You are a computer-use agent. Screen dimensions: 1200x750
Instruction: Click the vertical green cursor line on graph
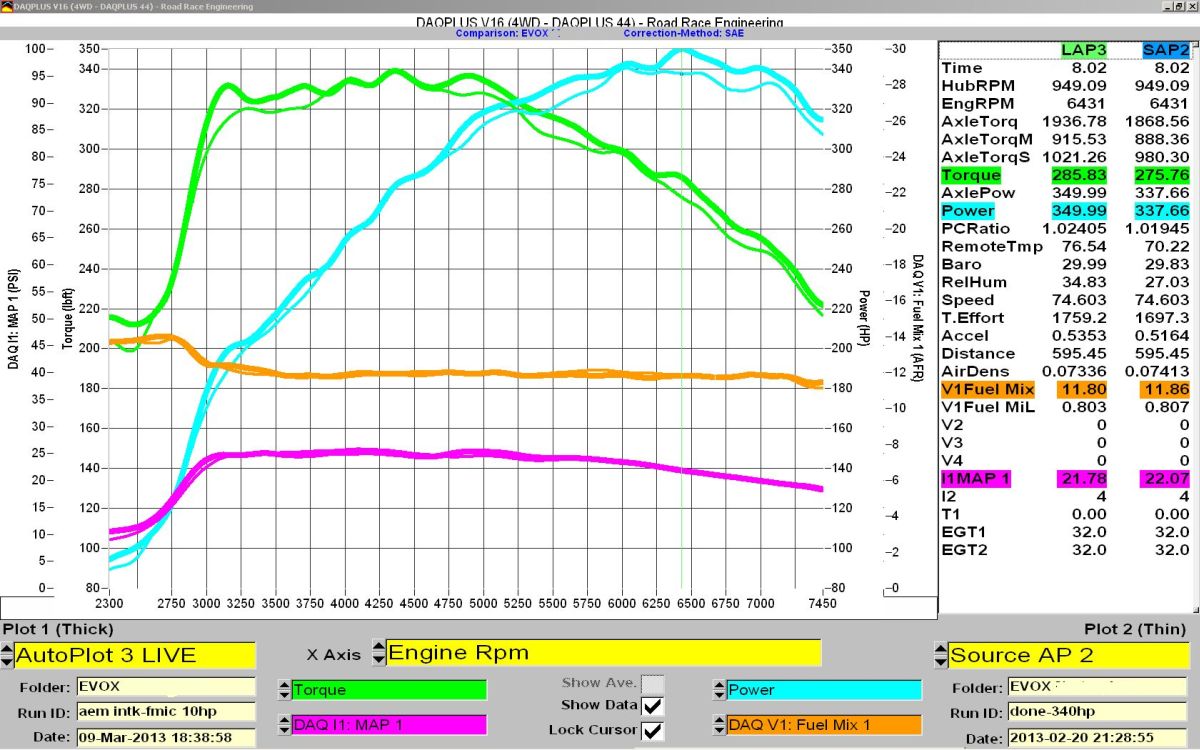pos(682,320)
